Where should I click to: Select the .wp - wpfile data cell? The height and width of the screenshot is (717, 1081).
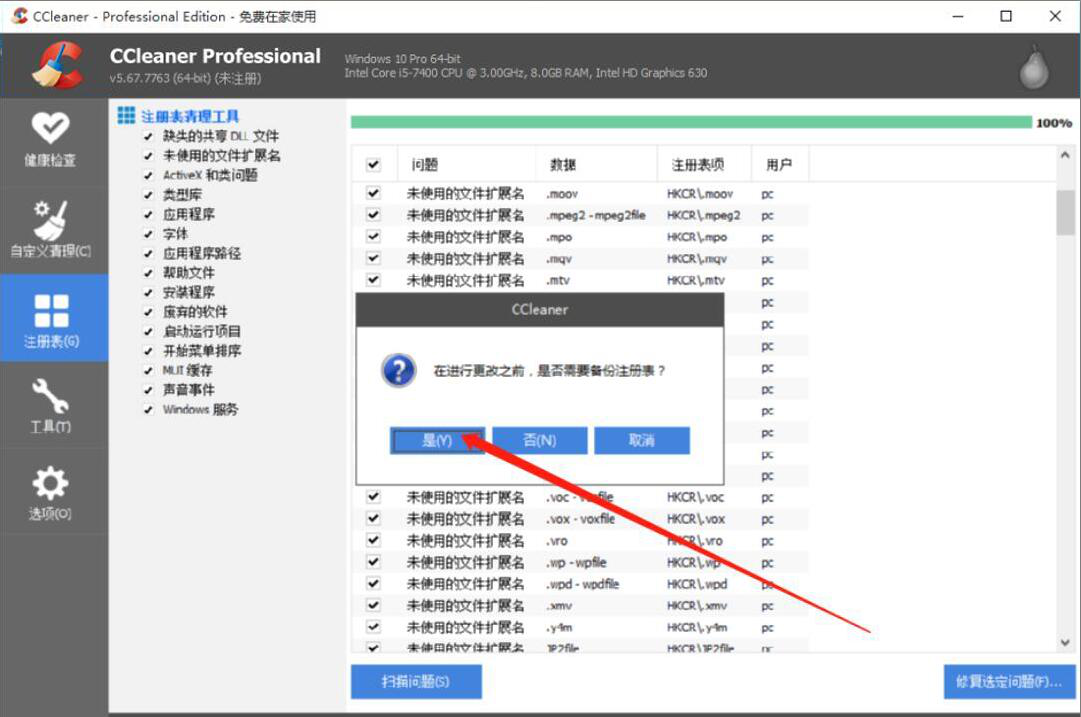[576, 563]
